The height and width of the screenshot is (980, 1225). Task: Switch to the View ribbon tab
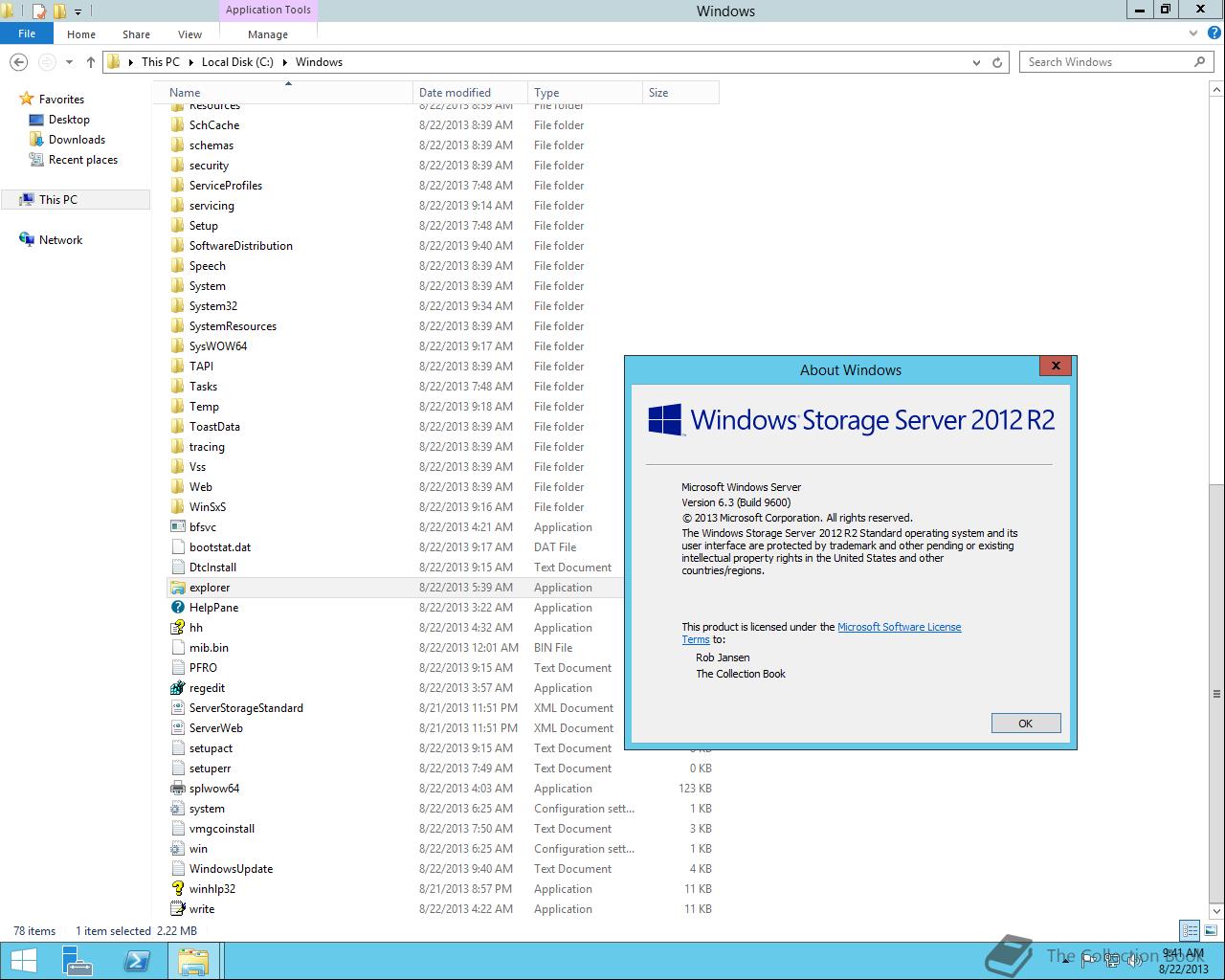tap(189, 34)
